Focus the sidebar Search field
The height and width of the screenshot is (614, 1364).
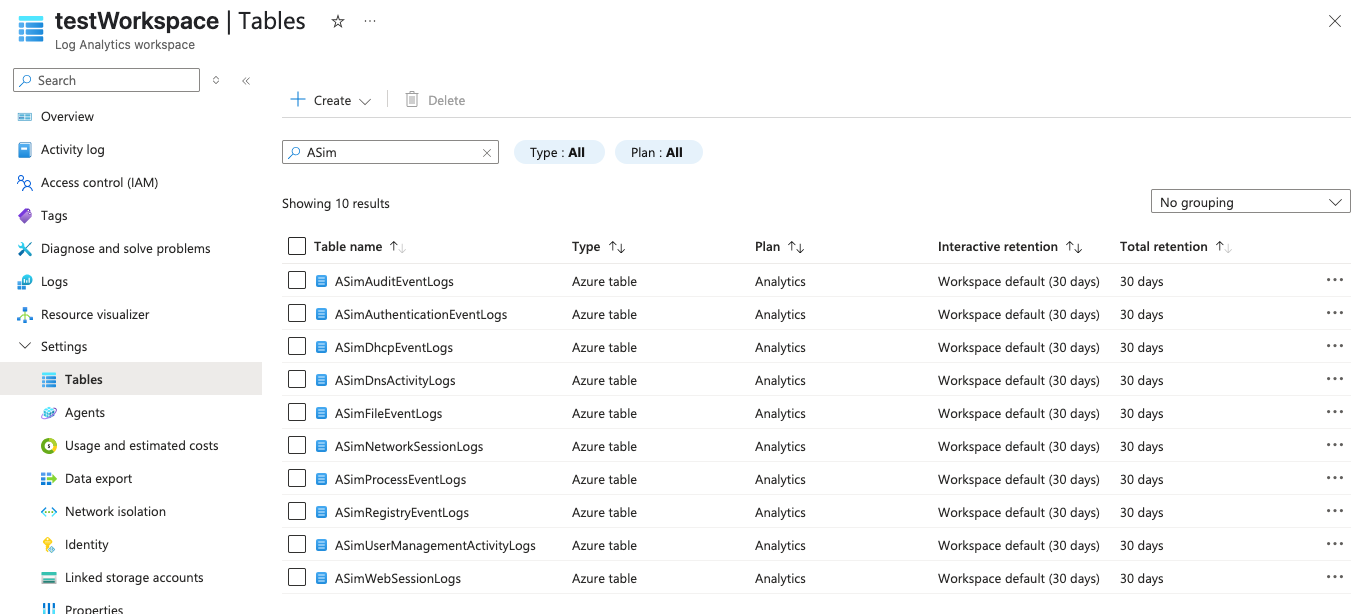coord(106,80)
